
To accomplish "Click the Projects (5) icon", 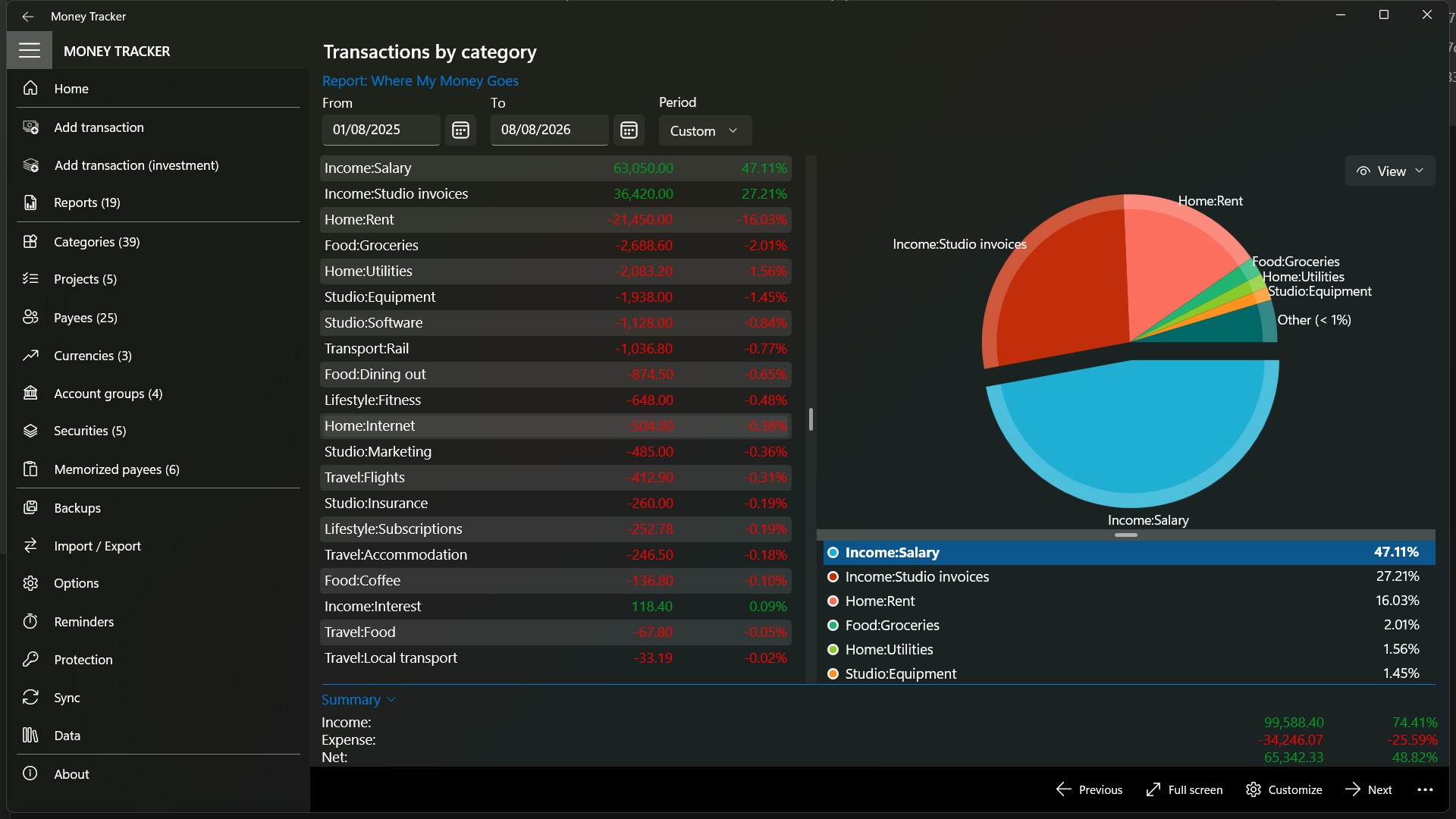I will [x=30, y=279].
